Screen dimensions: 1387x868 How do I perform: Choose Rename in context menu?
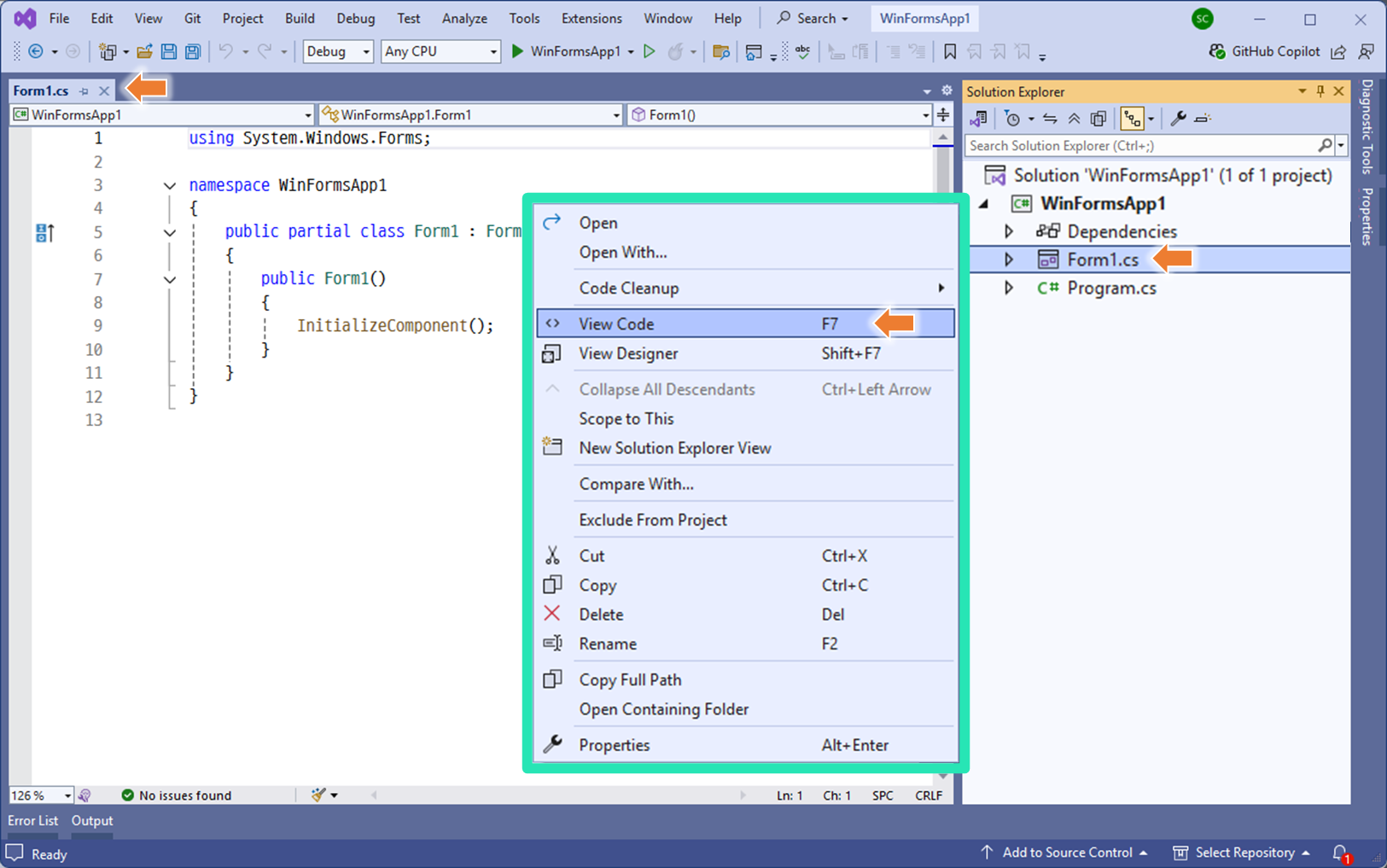pyautogui.click(x=745, y=644)
